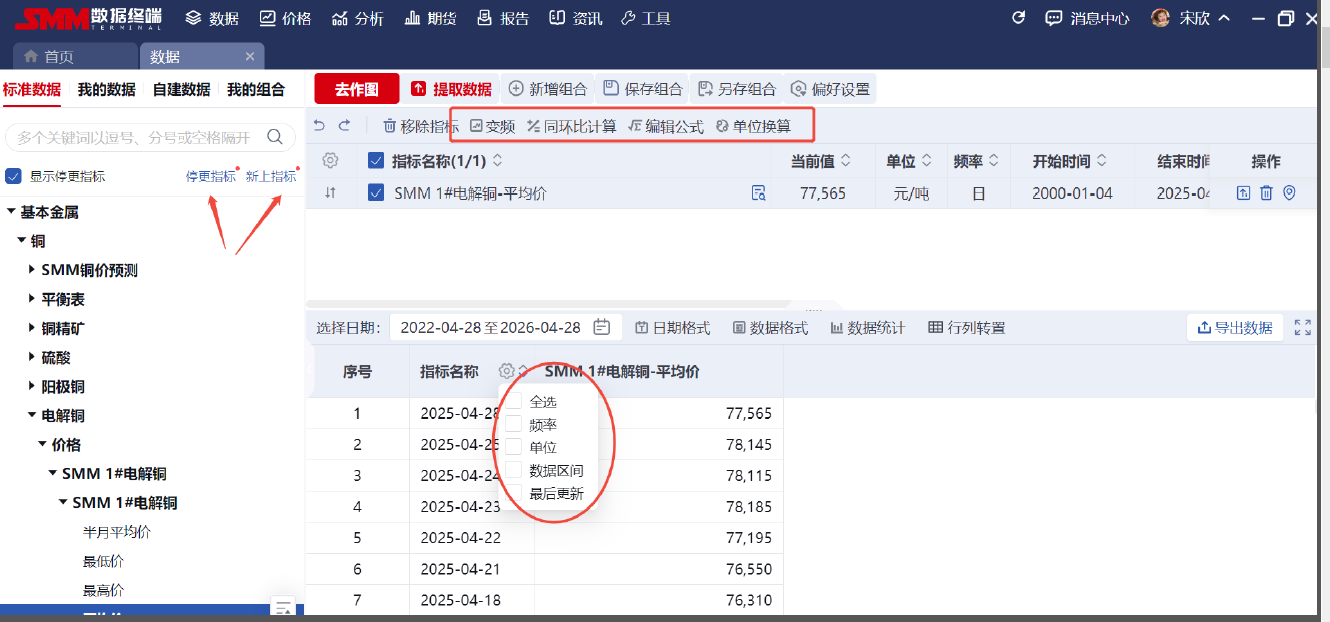
Task: Open 同环比计算 calculation tool
Action: (571, 126)
